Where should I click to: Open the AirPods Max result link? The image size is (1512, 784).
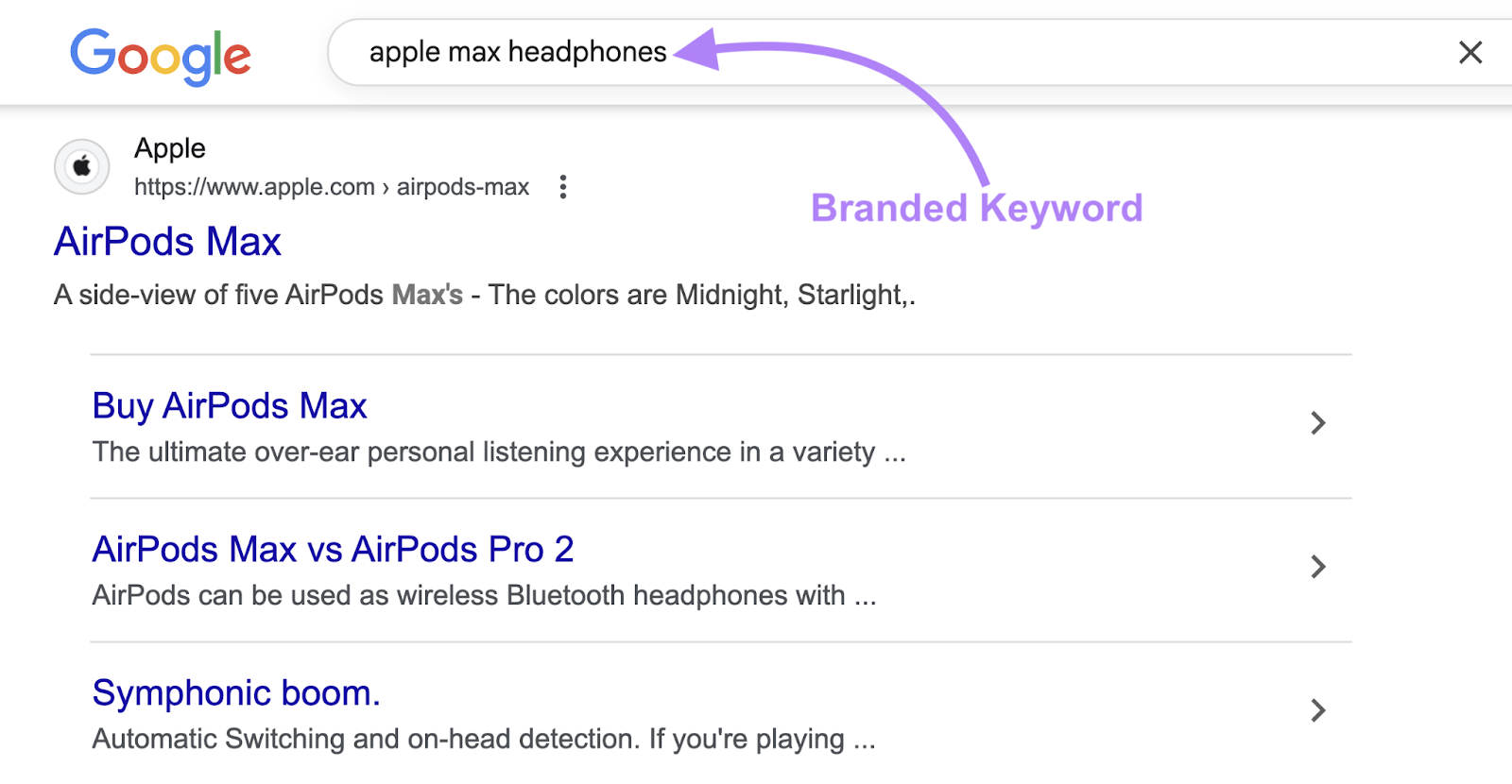tap(166, 242)
